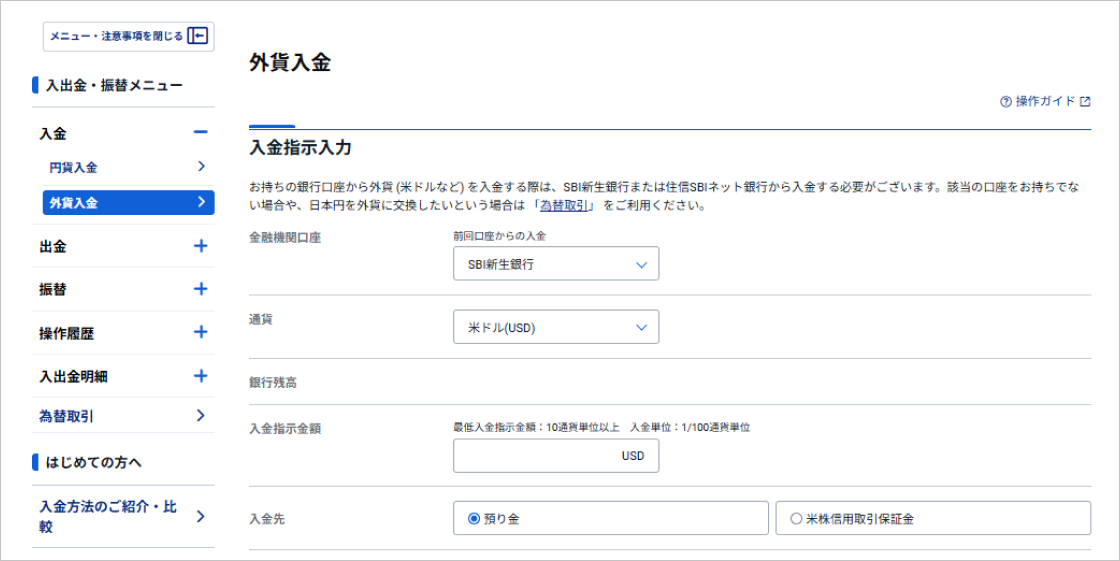Expand 入出金明細 section with plus icon
This screenshot has height=561, width=1120.
(x=200, y=376)
